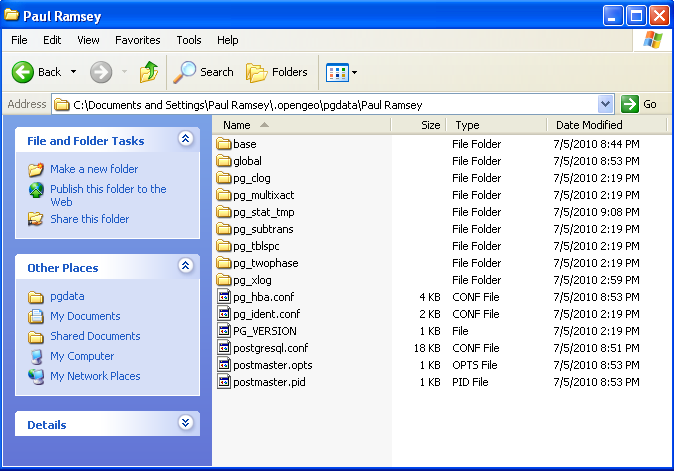This screenshot has height=471, width=674.
Task: Select the global folder icon
Action: click(224, 161)
